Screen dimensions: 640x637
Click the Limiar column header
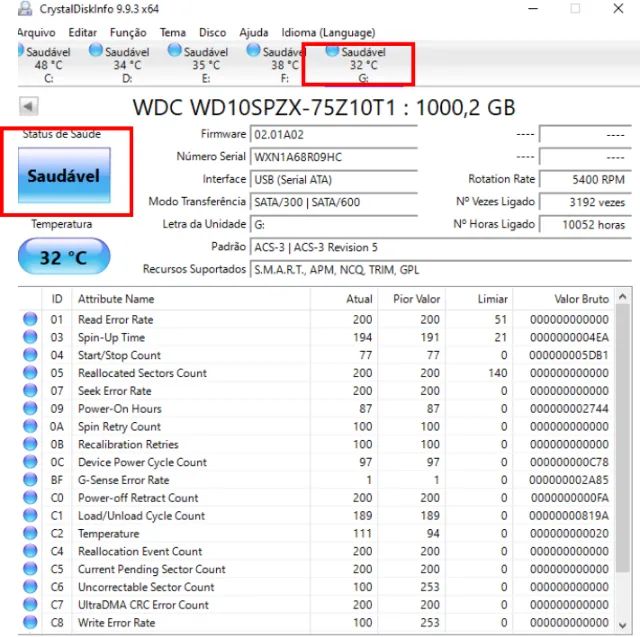(x=479, y=298)
